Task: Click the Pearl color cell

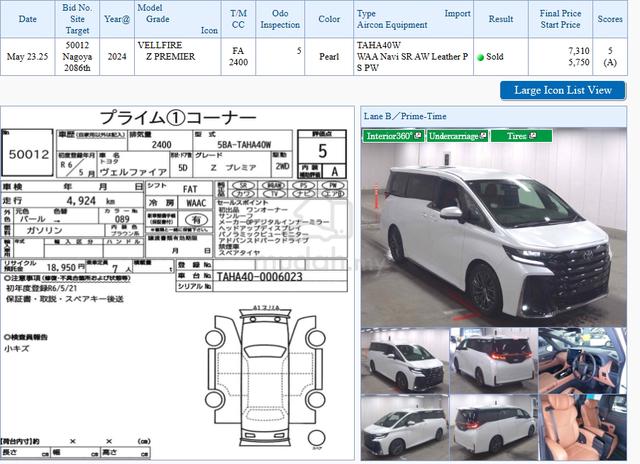Action: click(x=329, y=57)
